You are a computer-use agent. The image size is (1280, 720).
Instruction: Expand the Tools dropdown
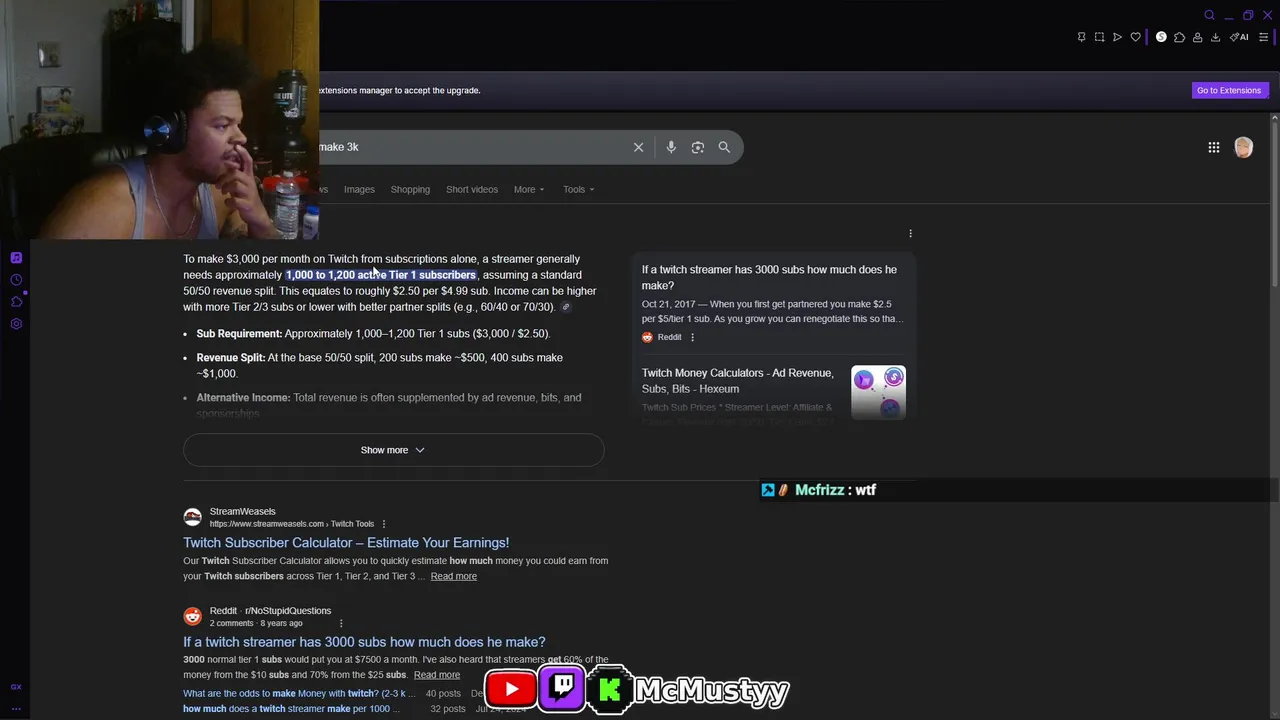tap(578, 189)
